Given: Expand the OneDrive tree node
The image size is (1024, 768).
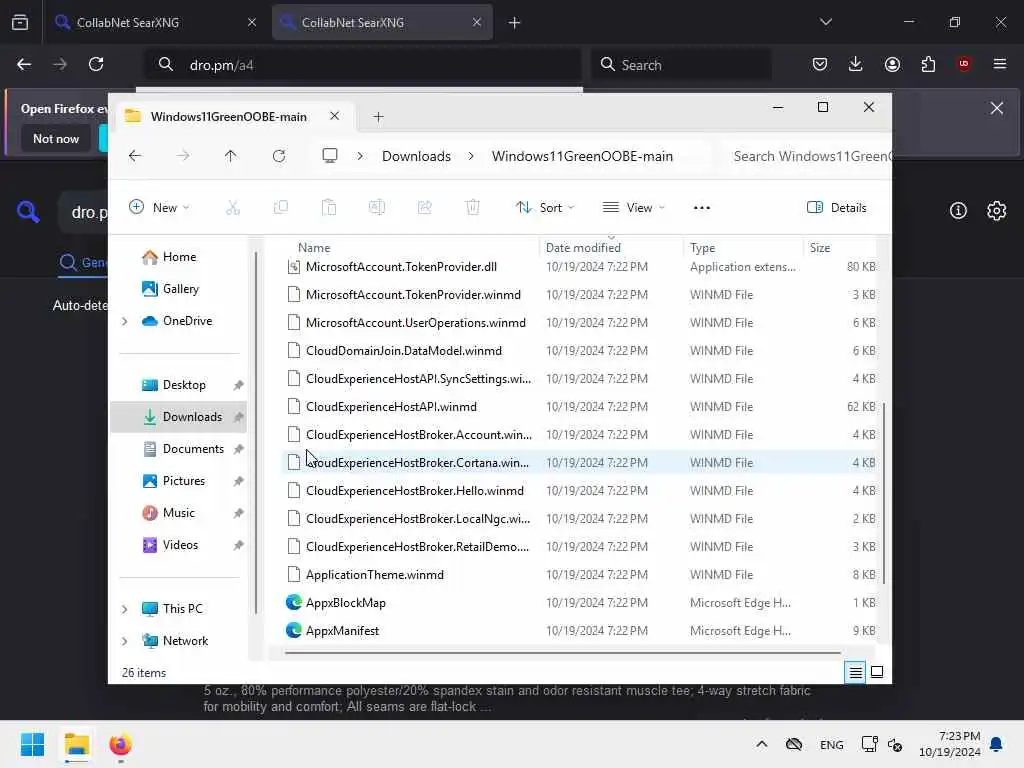Looking at the screenshot, I should [125, 321].
